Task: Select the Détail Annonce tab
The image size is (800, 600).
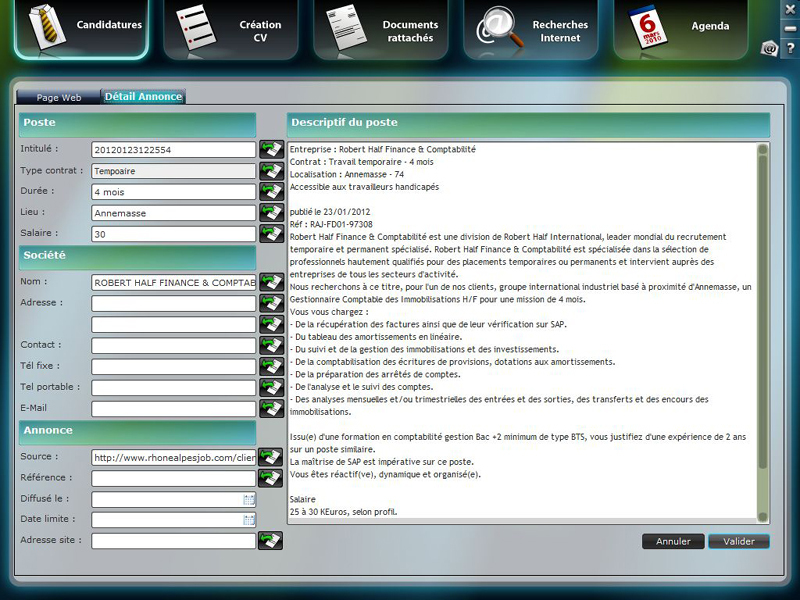Action: tap(143, 96)
